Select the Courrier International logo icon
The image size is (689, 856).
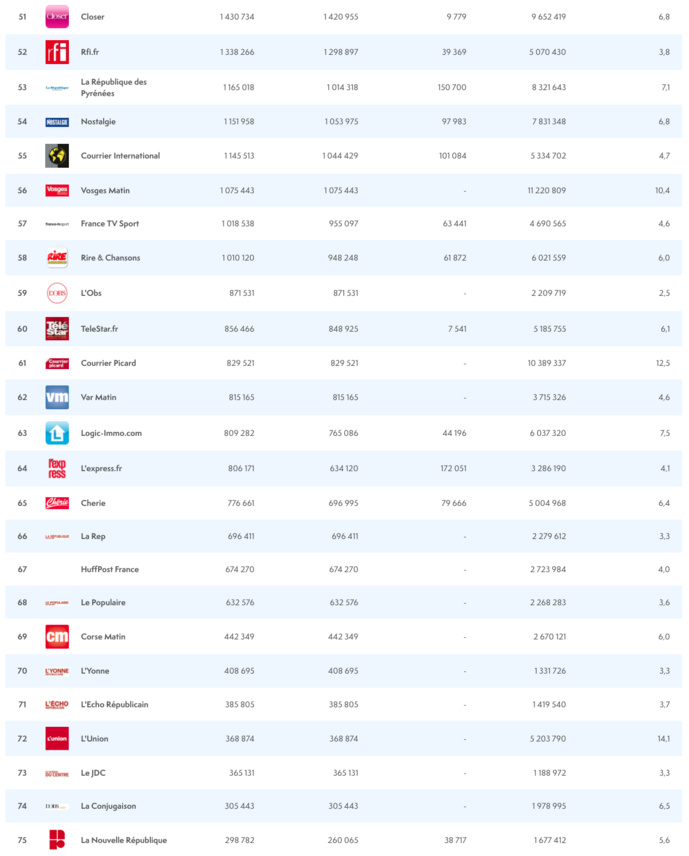click(57, 156)
